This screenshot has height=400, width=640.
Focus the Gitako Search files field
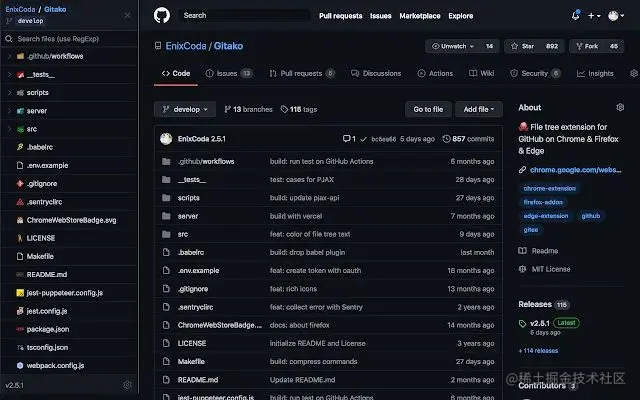[x=69, y=39]
